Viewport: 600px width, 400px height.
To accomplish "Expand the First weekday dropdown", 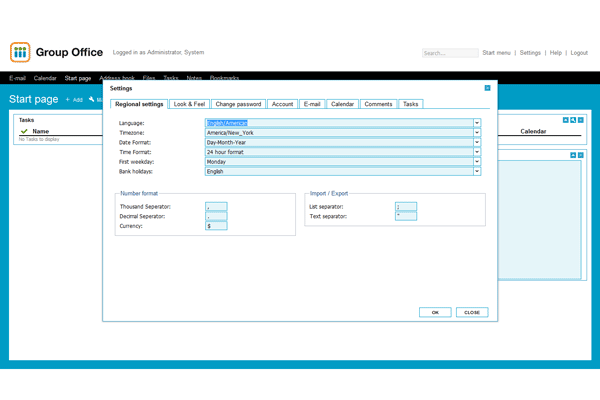I will coord(477,162).
